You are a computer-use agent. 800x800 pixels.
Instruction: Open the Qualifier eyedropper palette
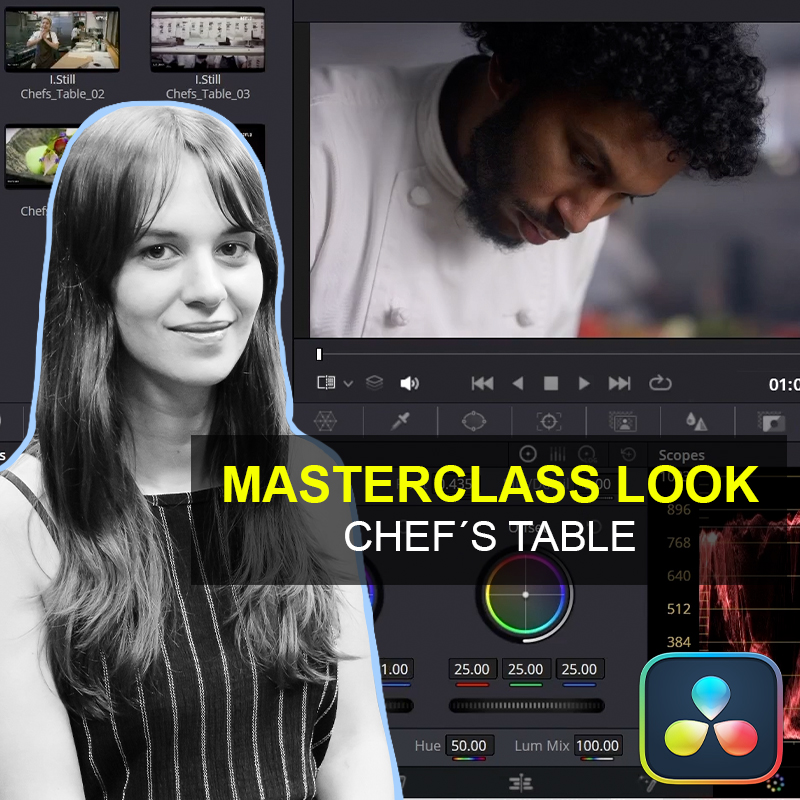pos(400,421)
